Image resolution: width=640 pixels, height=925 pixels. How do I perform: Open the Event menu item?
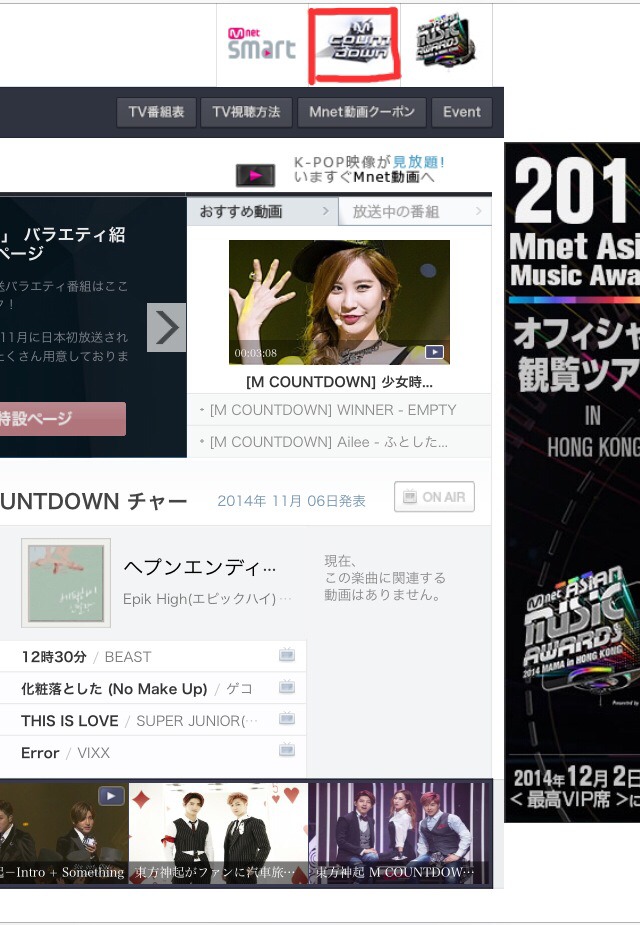(462, 112)
